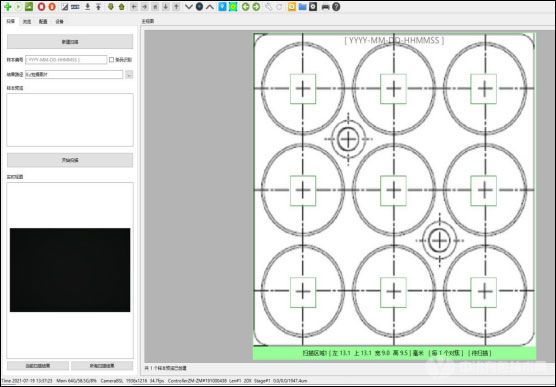Click the downward chevron toolbar icon
Image resolution: width=556 pixels, height=387 pixels.
(189, 6)
